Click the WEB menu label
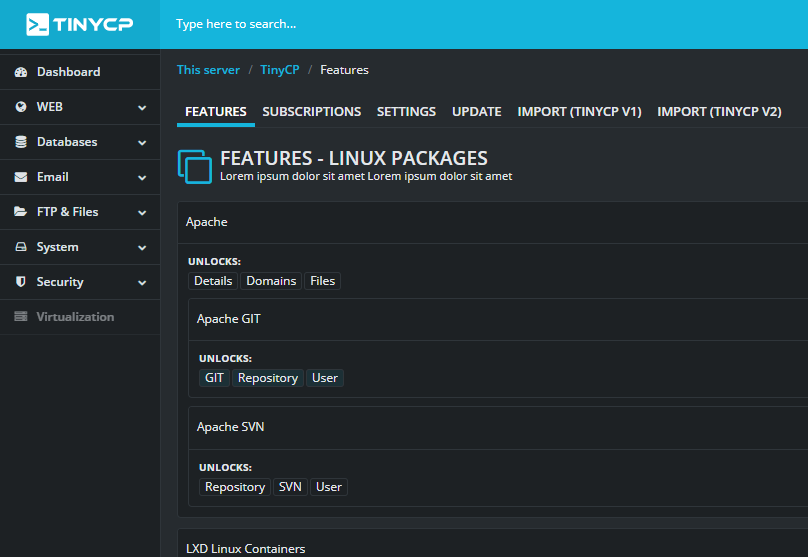Screen dimensions: 808x557 pos(49,107)
